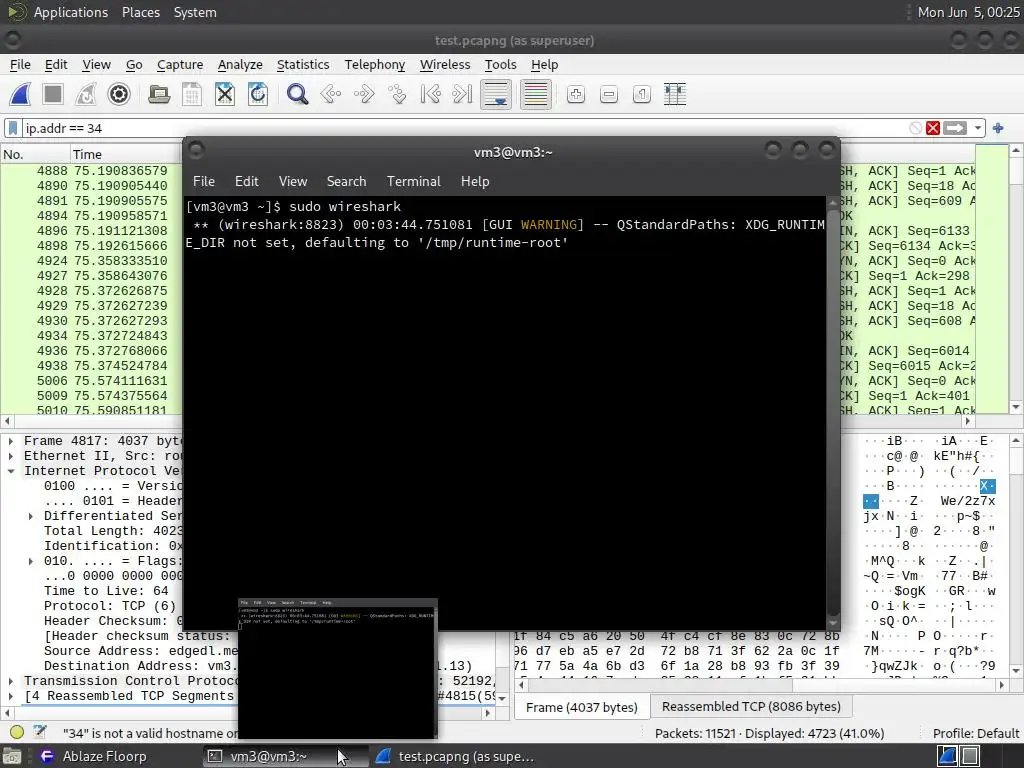Click the stop capture square icon
Viewport: 1024px width, 768px height.
click(x=53, y=94)
